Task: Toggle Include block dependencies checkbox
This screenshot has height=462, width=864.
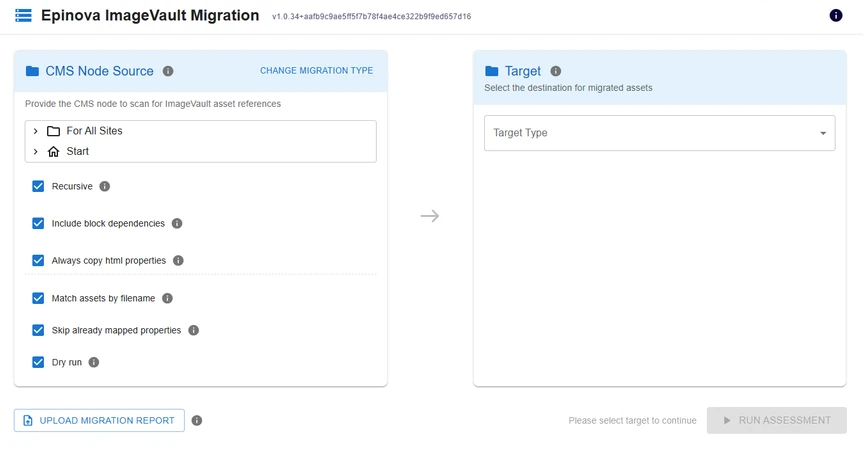Action: [38, 223]
